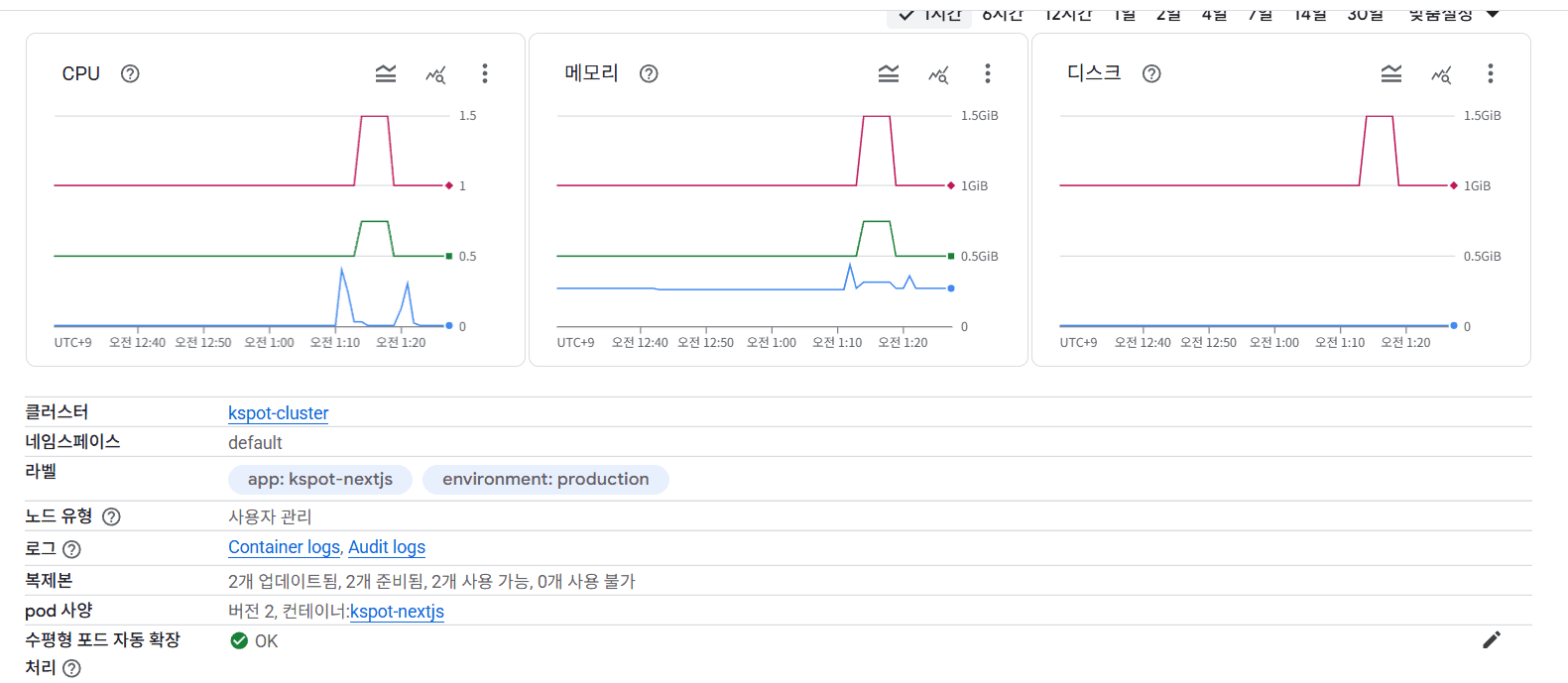This screenshot has width=1568, height=683.
Task: Open the Container logs link
Action: point(284,547)
